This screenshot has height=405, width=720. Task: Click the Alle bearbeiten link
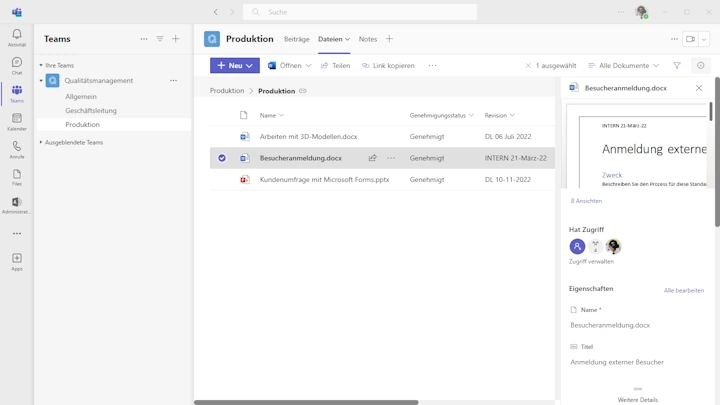684,290
